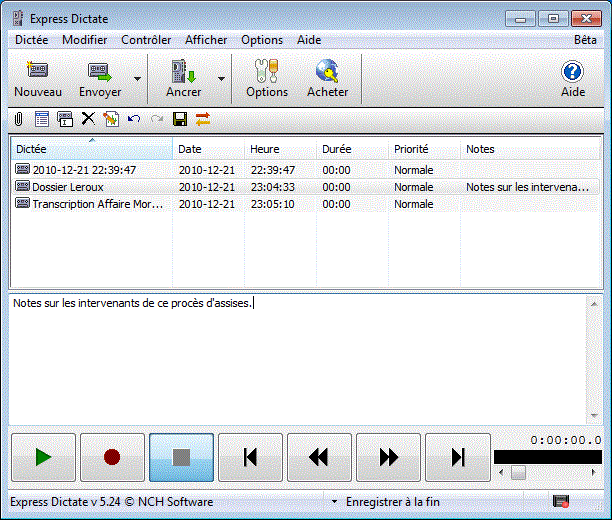612x520 pixels.
Task: Delete dictation with X icon
Action: point(88,118)
